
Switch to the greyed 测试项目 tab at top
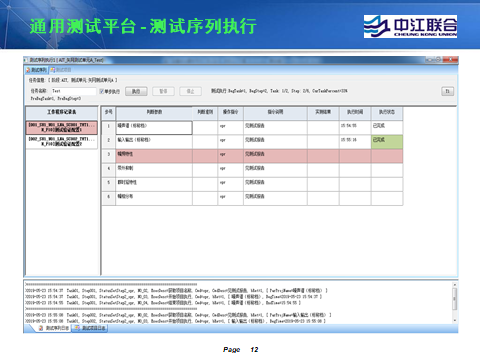(x=61, y=70)
